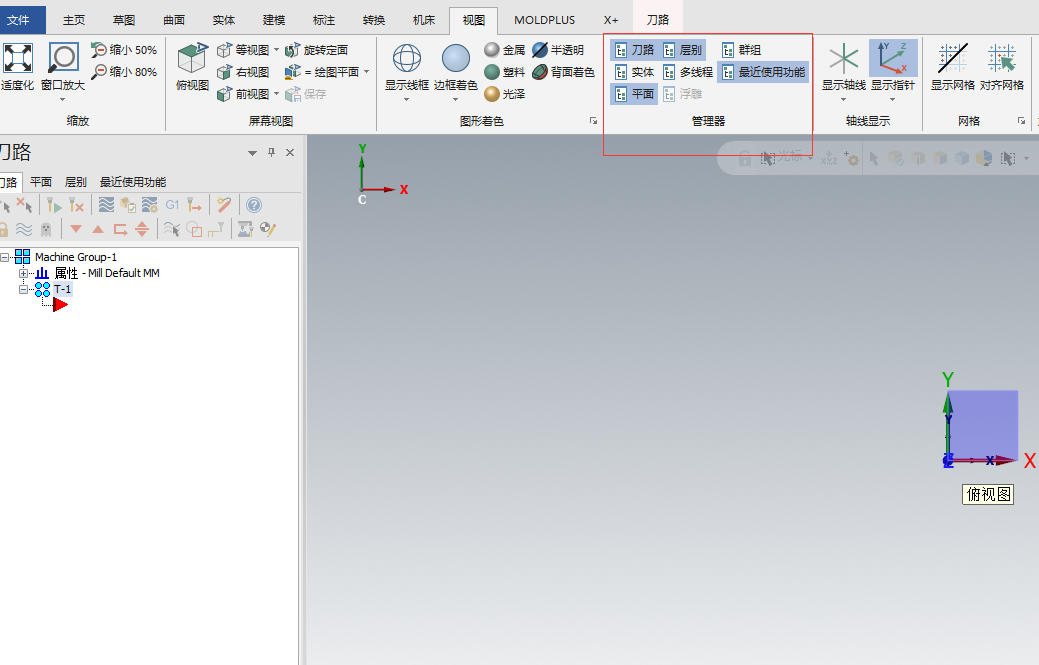Open the 平面 tab in the manager panel
The height and width of the screenshot is (665, 1039).
[40, 182]
